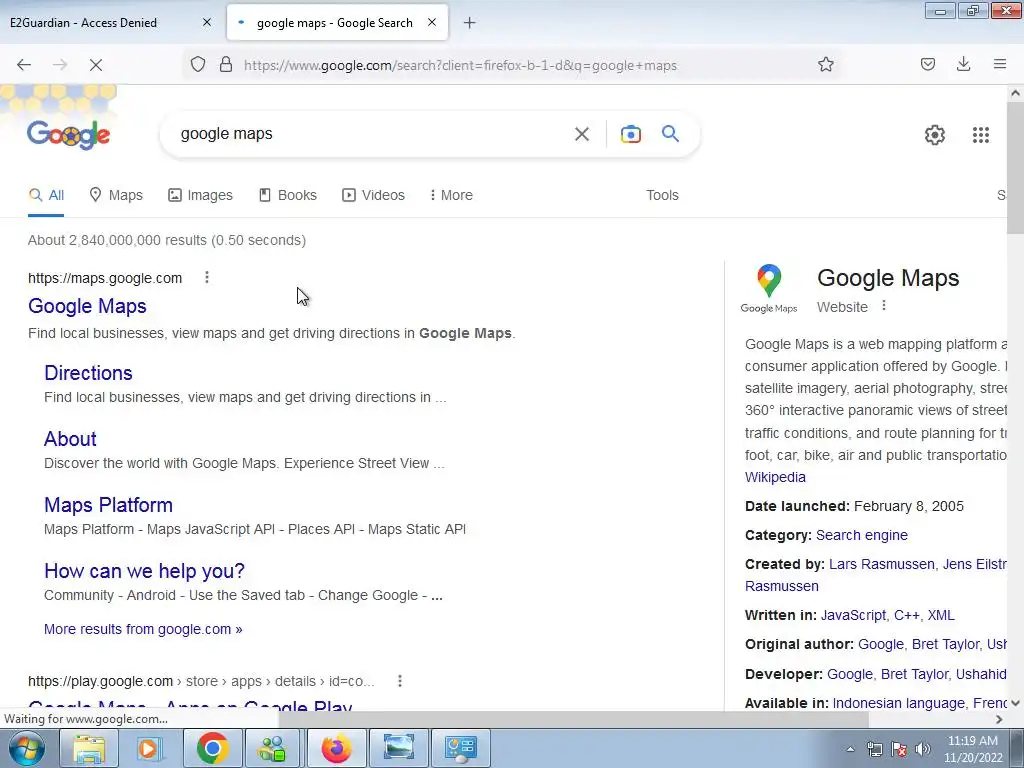Open the About sitelink
Image resolution: width=1024 pixels, height=768 pixels.
tap(71, 439)
